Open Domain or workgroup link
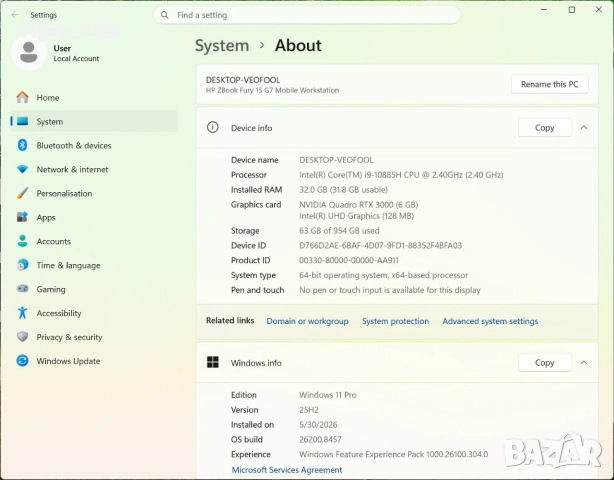The image size is (614, 480). [307, 321]
